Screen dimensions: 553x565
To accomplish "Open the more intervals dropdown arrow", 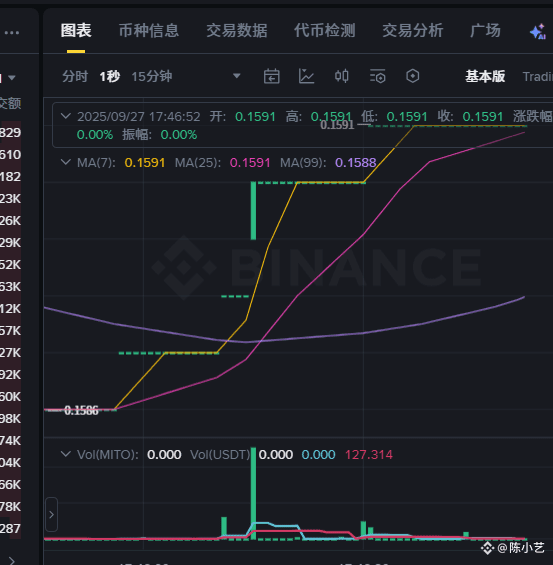I will (237, 76).
